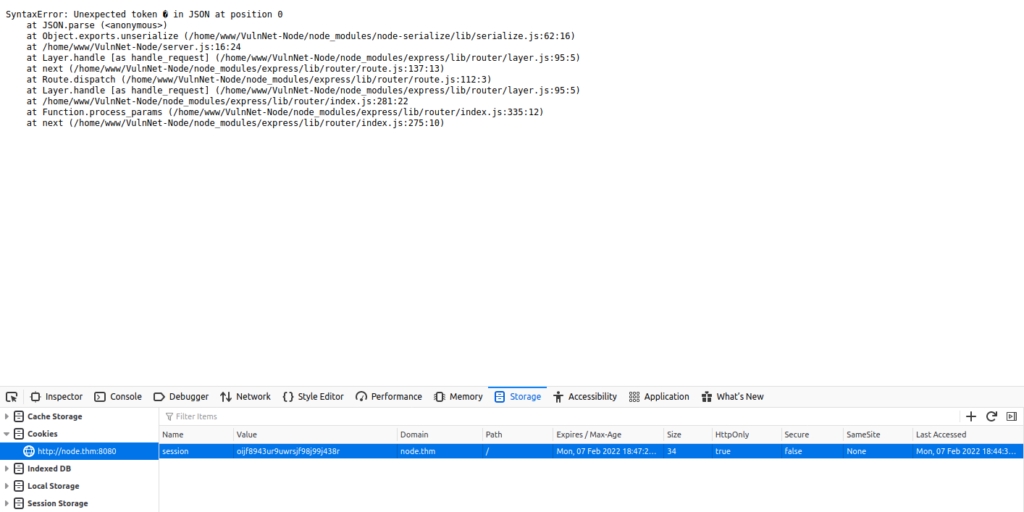The height and width of the screenshot is (512, 1024).
Task: Open the Style Editor tab
Action: (x=313, y=397)
